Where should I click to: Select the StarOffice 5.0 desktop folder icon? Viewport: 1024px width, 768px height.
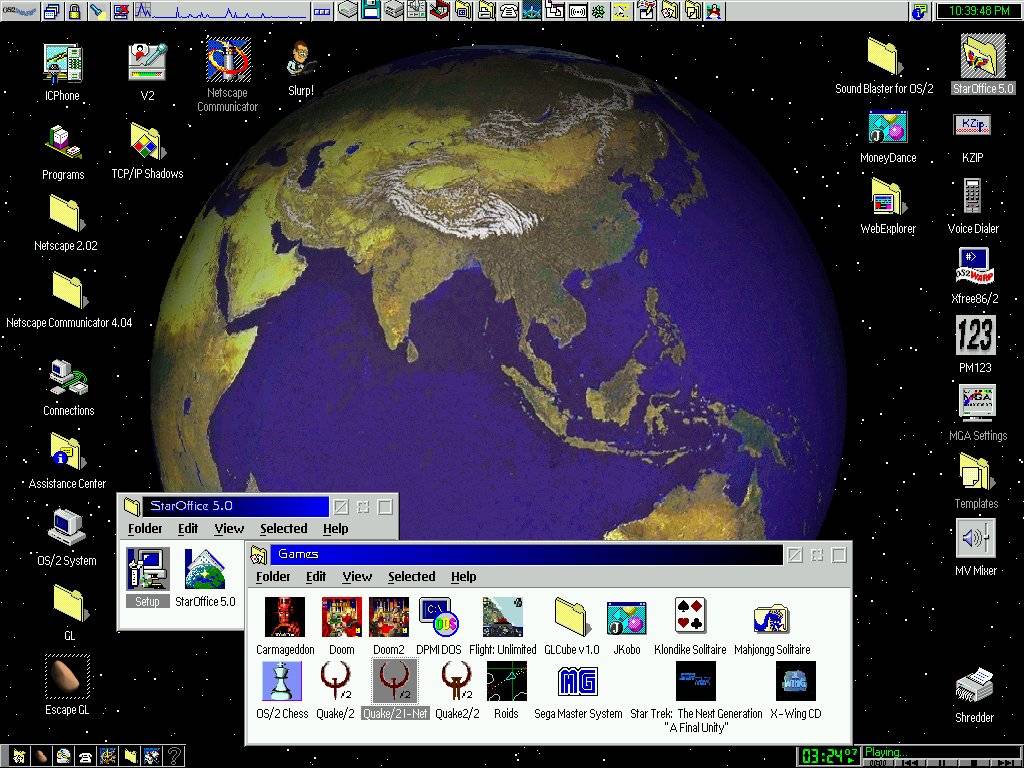982,64
